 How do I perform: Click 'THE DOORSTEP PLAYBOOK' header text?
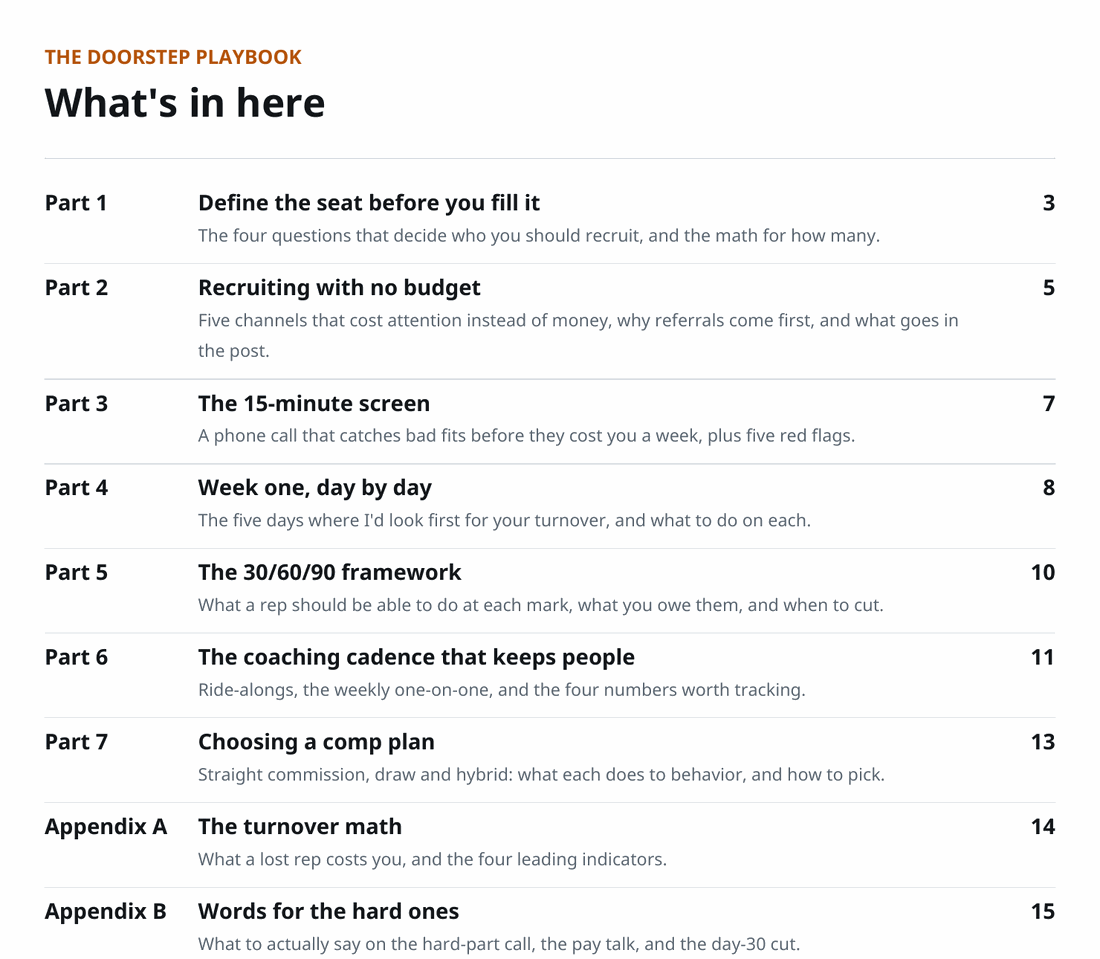(173, 57)
